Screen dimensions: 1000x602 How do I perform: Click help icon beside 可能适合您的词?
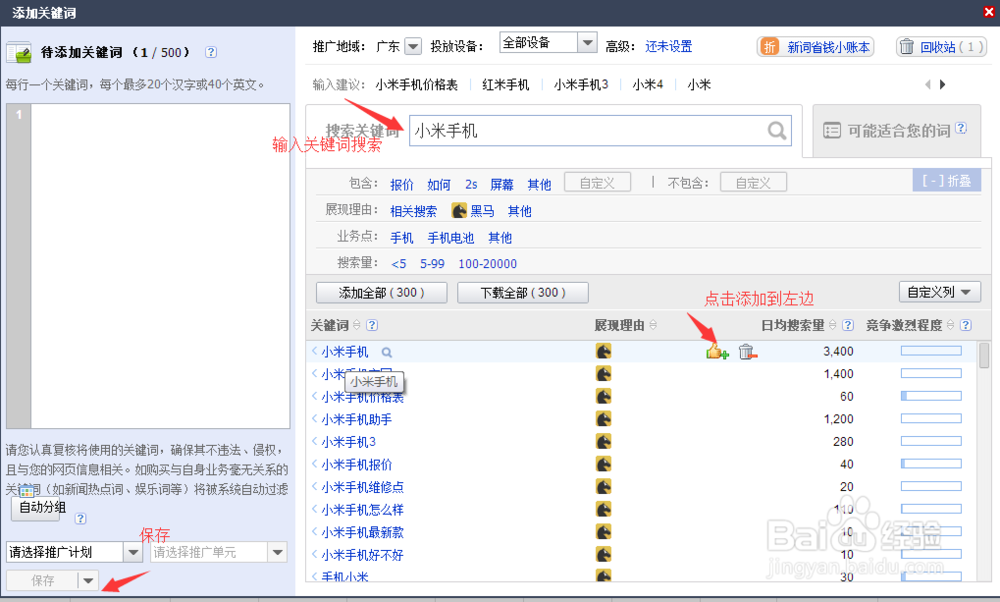961,128
